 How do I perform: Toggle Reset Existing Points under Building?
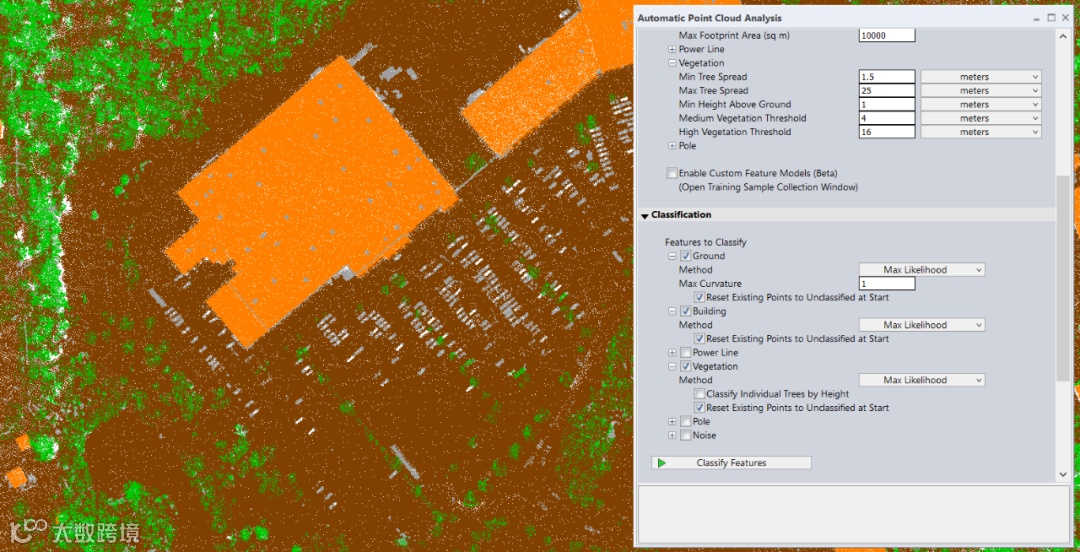pyautogui.click(x=699, y=338)
